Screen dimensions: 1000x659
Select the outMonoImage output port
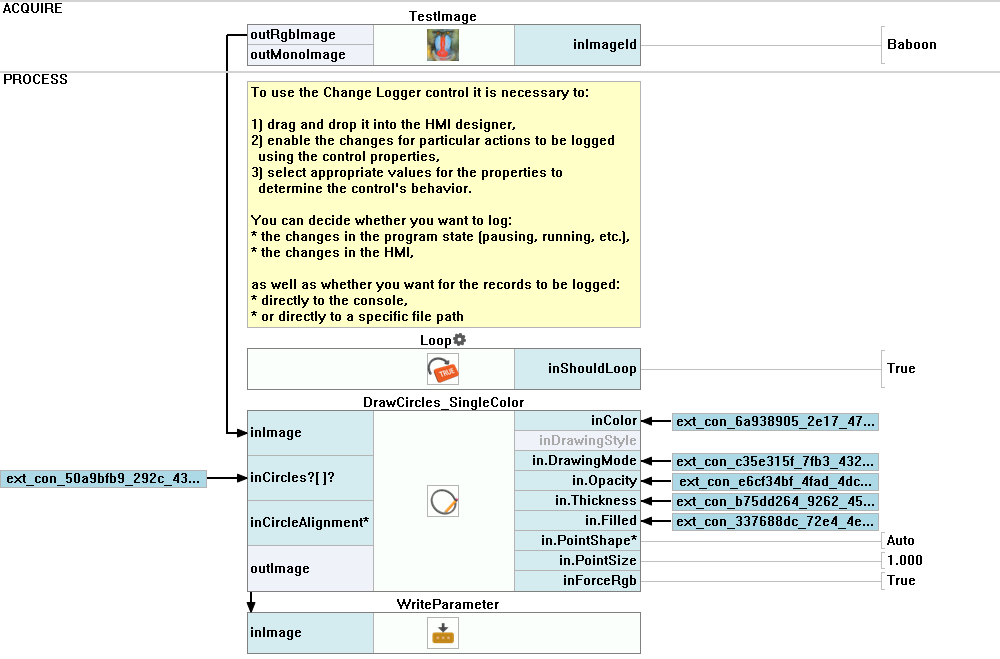pos(310,55)
